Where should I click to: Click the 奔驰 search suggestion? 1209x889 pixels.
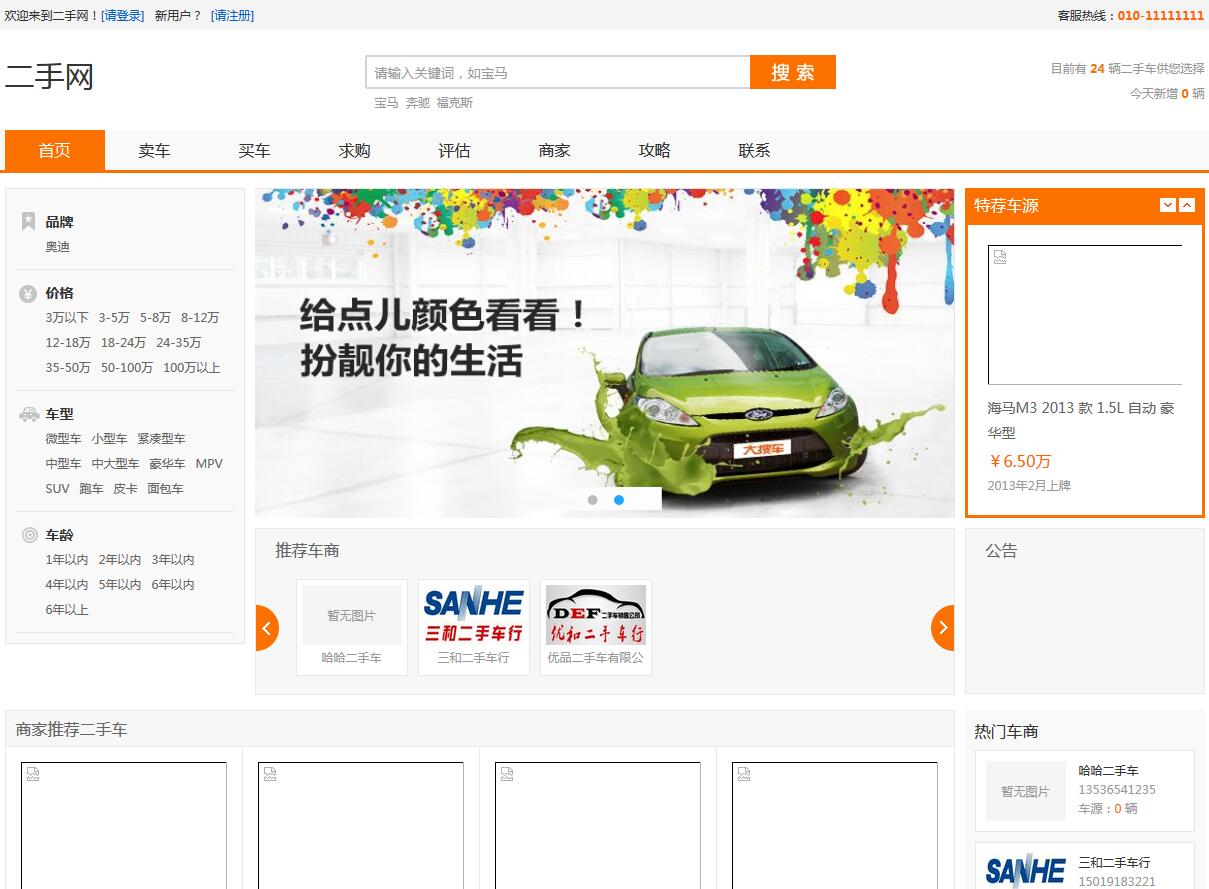[417, 103]
